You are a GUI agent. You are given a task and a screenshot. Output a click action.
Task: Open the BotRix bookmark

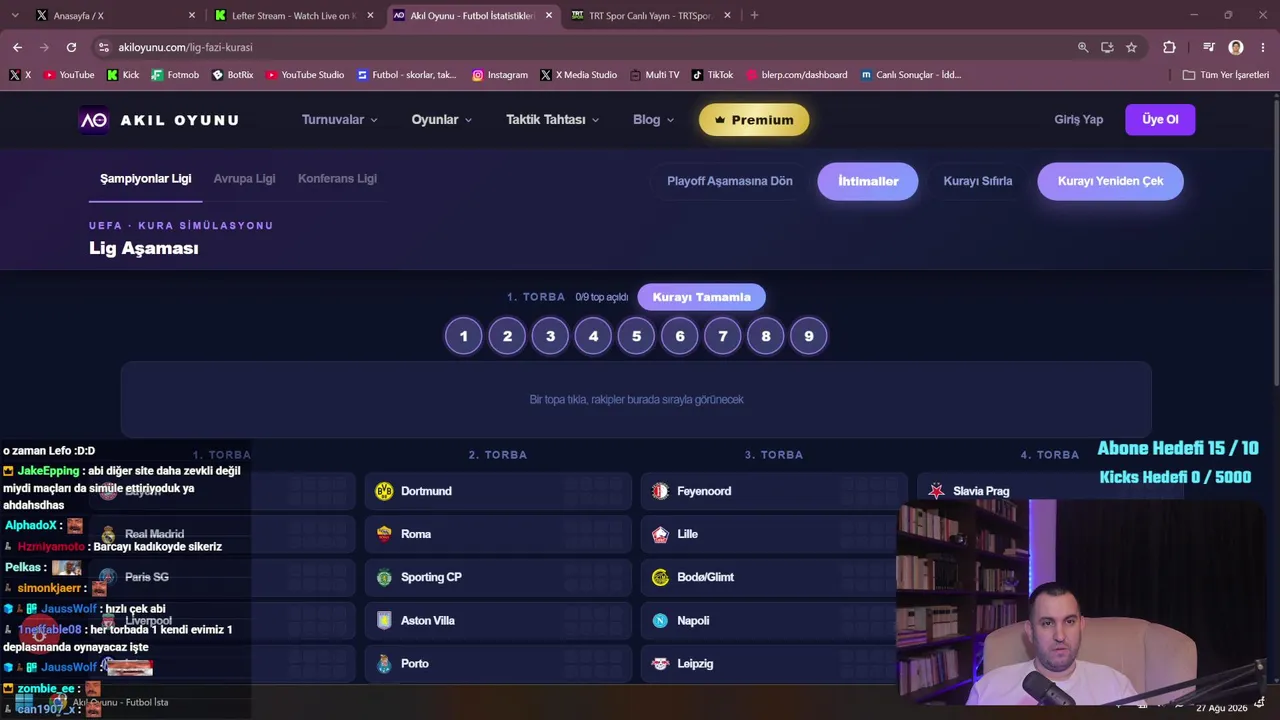coord(232,75)
